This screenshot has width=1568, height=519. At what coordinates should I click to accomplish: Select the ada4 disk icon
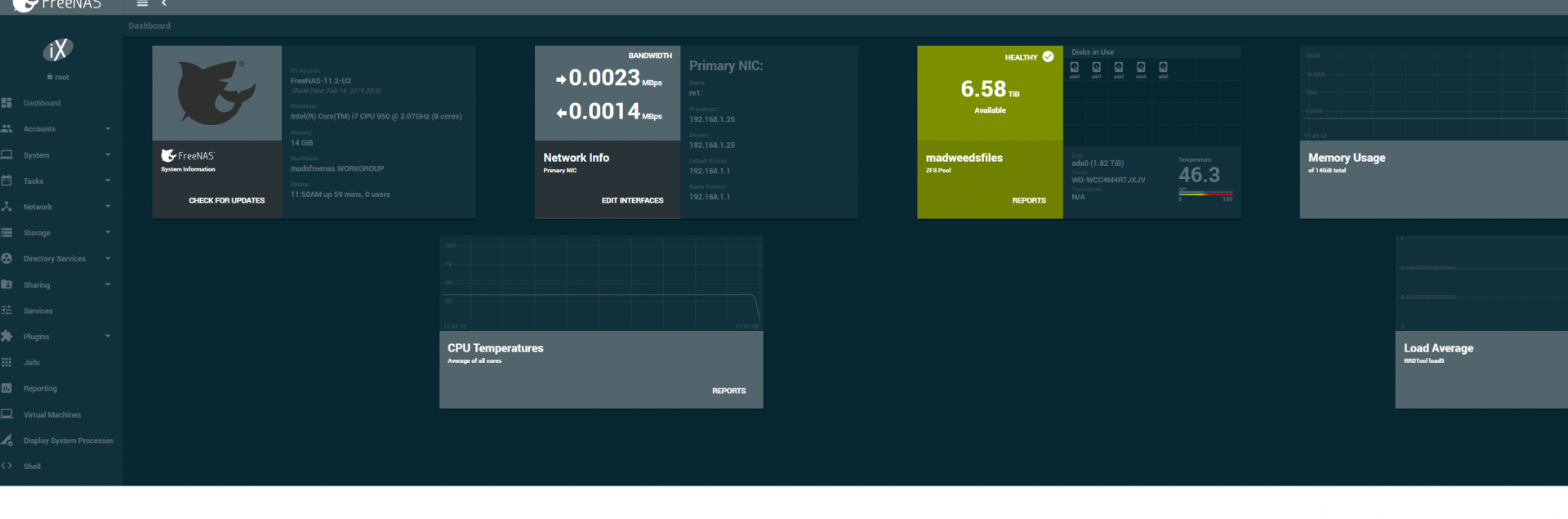pos(1141,67)
